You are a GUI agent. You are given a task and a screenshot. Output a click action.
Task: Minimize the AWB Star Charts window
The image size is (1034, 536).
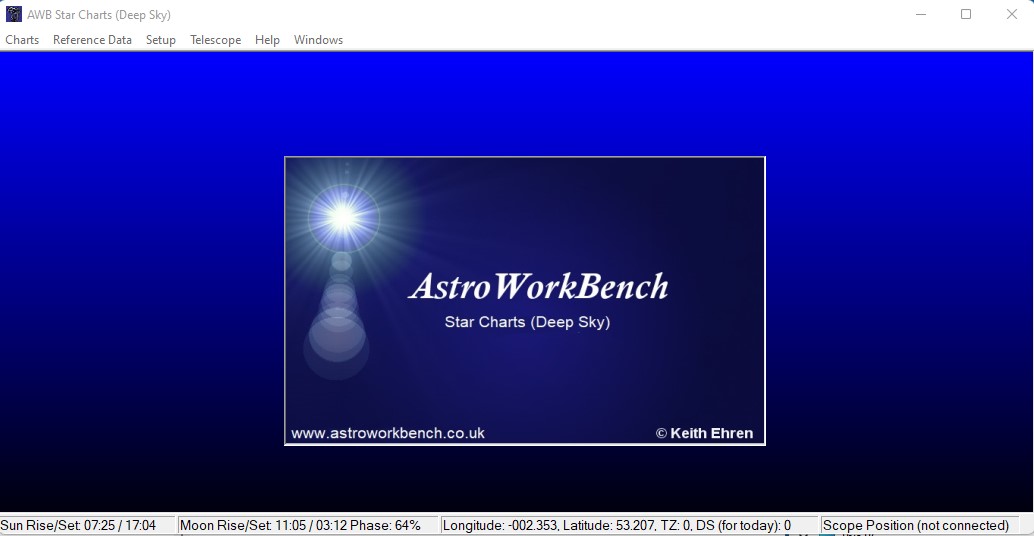pos(919,14)
